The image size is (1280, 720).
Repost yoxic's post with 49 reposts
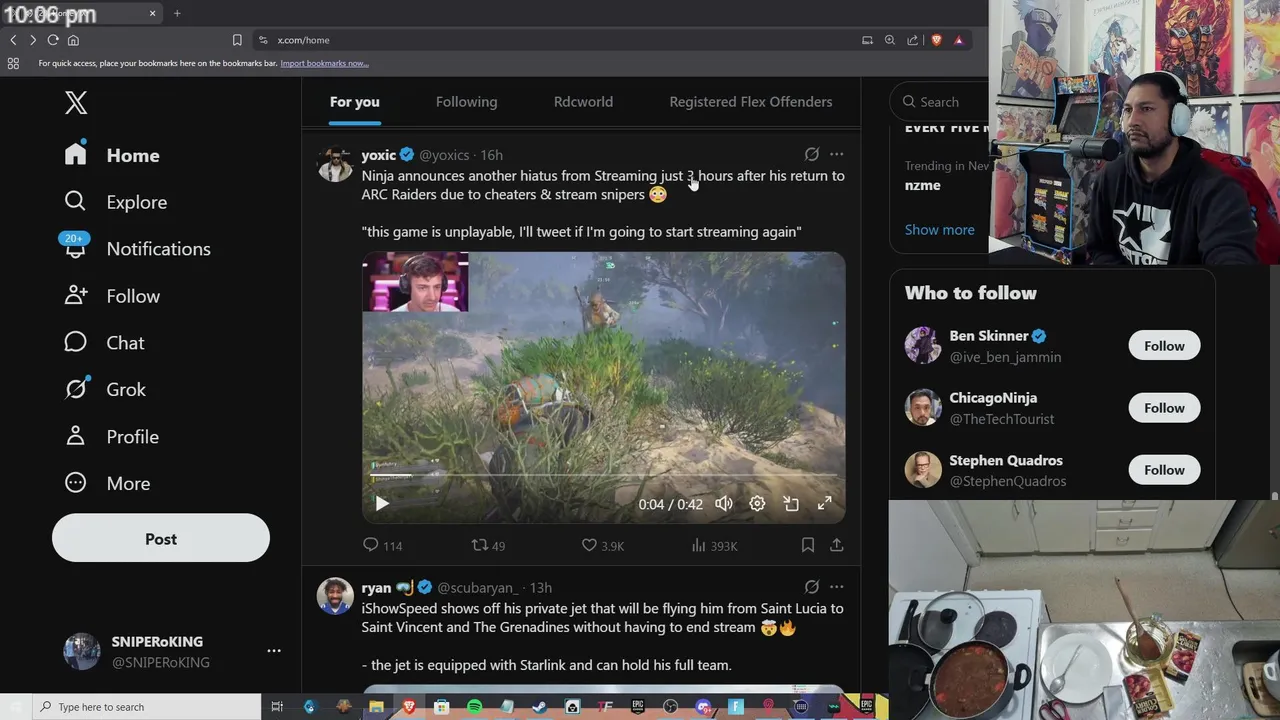pyautogui.click(x=488, y=545)
